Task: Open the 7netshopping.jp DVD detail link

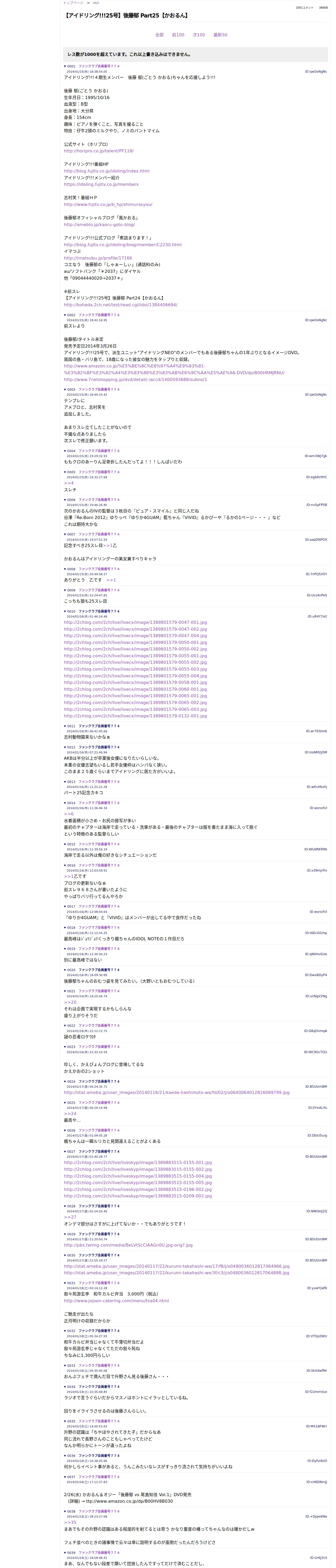Action: 135,379
